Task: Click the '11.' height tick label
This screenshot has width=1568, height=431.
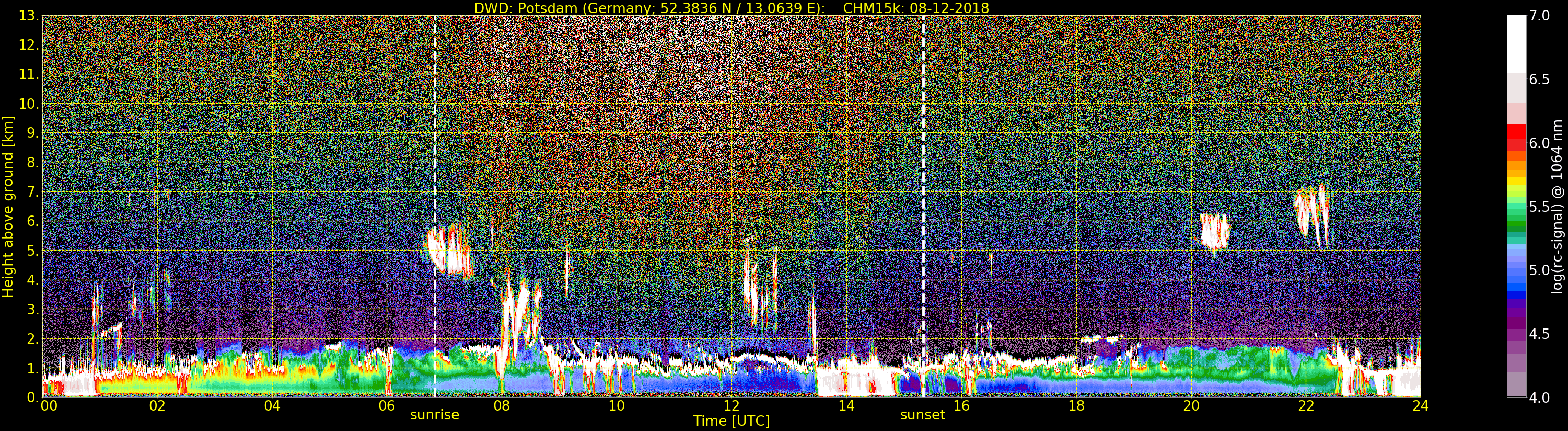Action: 29,74
